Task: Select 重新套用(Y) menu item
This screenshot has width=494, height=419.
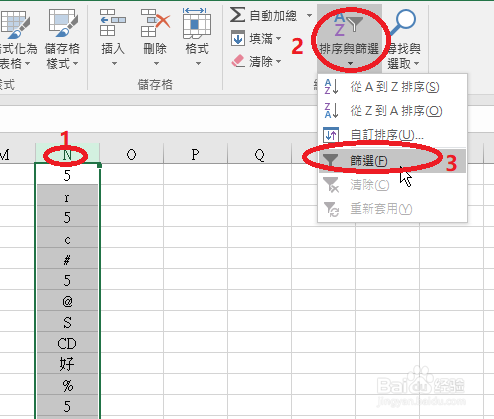Action: tap(392, 209)
